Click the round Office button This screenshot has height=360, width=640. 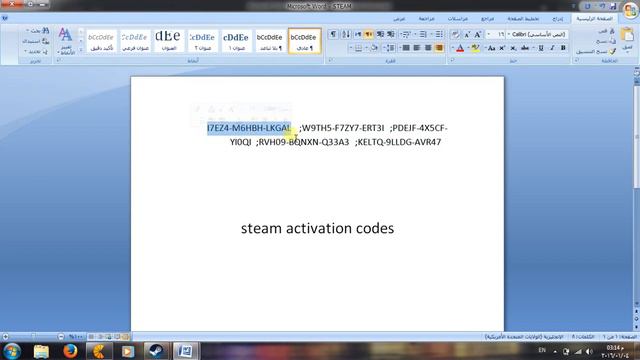click(630, 10)
